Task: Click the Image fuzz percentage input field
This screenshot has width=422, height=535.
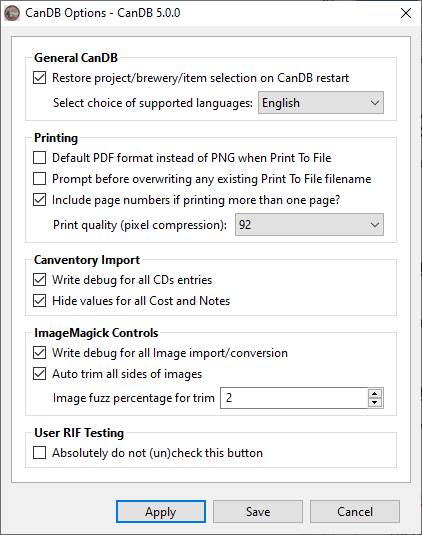Action: (x=294, y=398)
